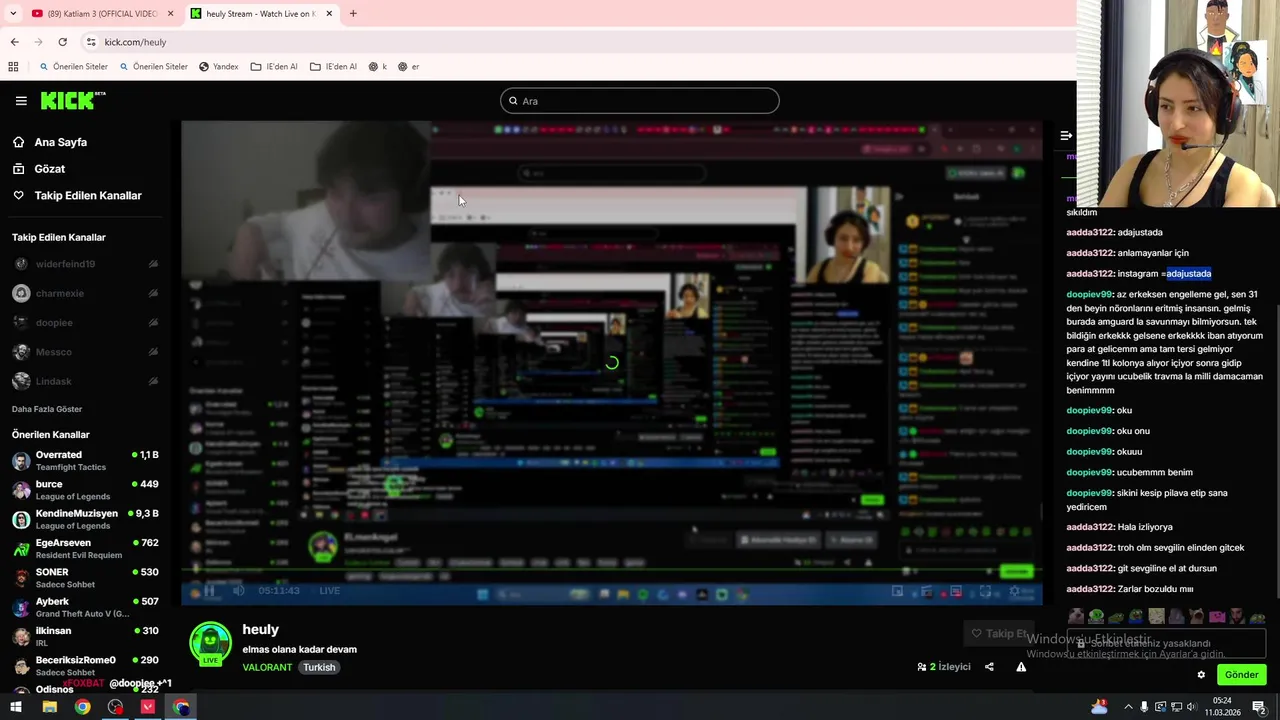Image resolution: width=1280 pixels, height=720 pixels.
Task: Open the Kick hamburger menu
Action: tap(21, 101)
